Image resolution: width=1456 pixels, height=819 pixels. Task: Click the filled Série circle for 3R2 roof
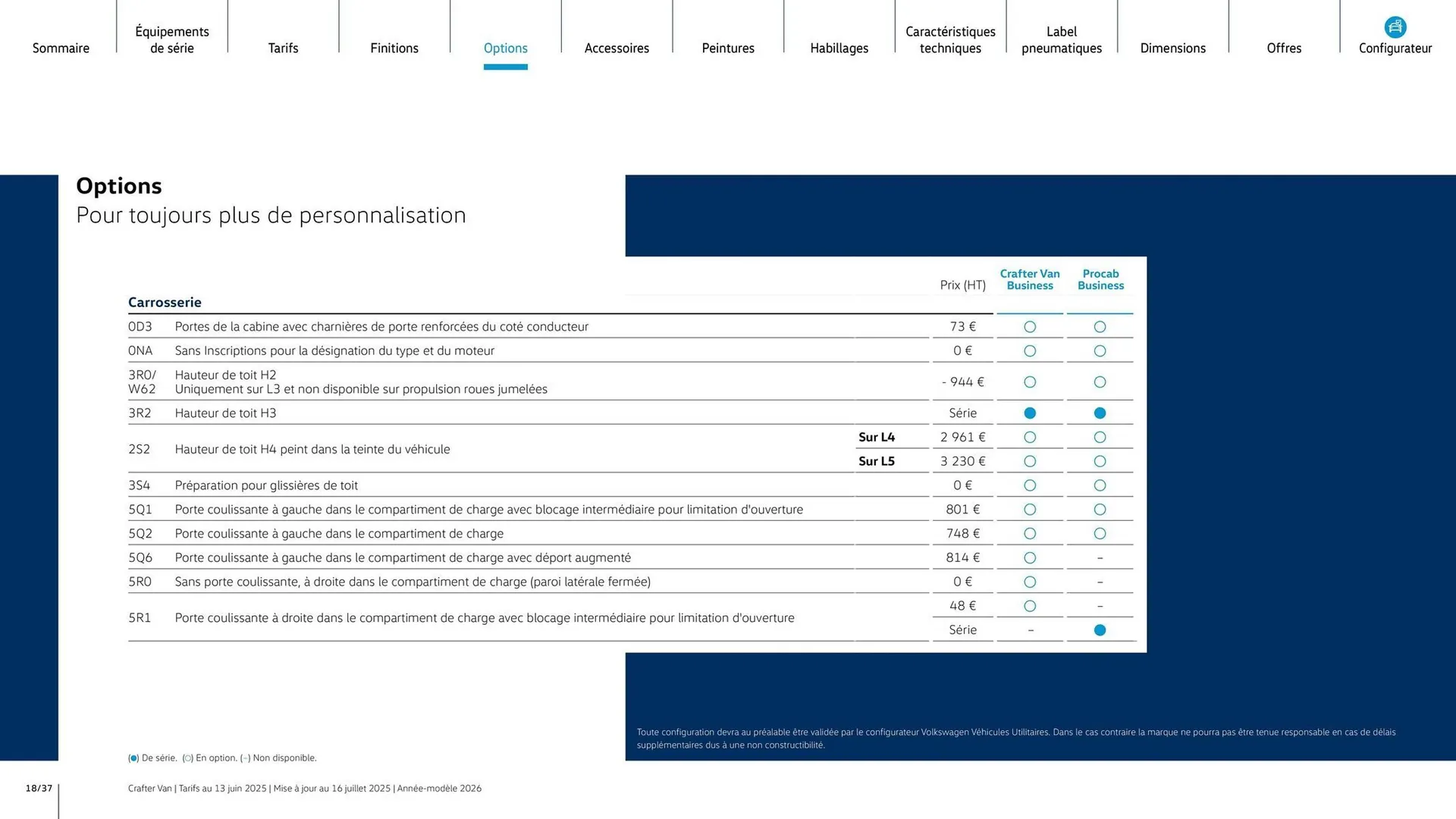coord(1029,413)
